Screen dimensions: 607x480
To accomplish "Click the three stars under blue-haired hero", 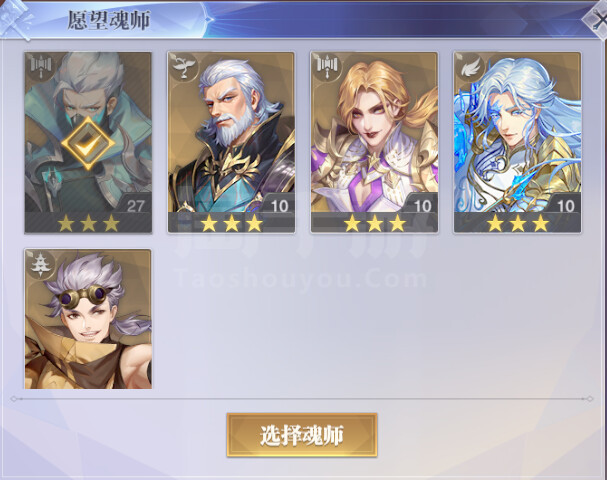I will coord(518,223).
